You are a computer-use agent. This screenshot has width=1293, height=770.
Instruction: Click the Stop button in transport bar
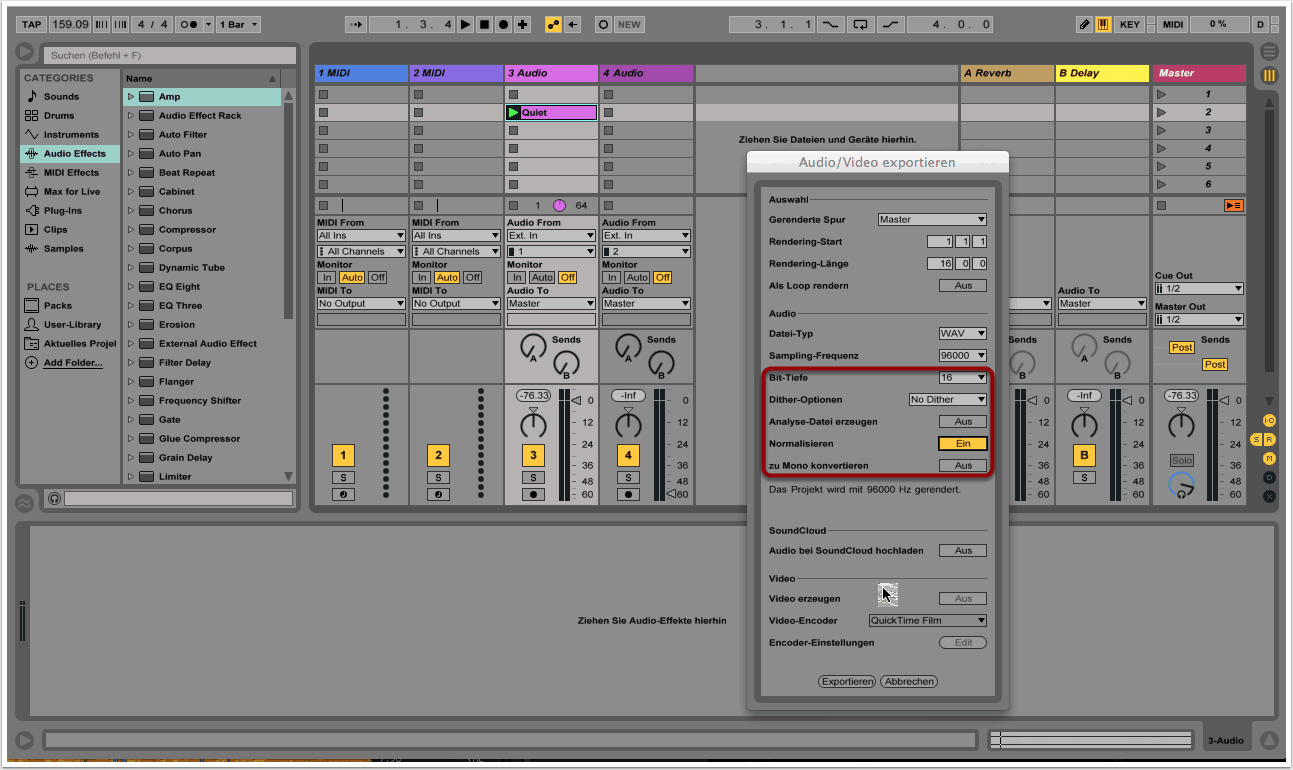[x=484, y=24]
